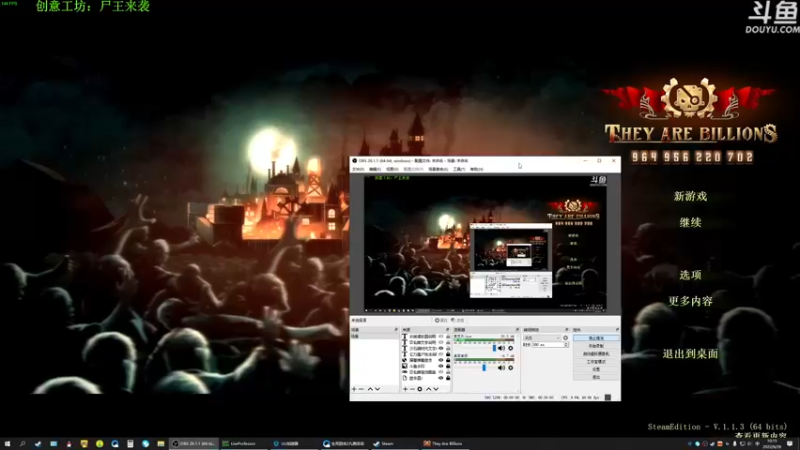This screenshot has width=800, height=450.
Task: Open the 场景集合 menu in OBS
Action: (438, 169)
